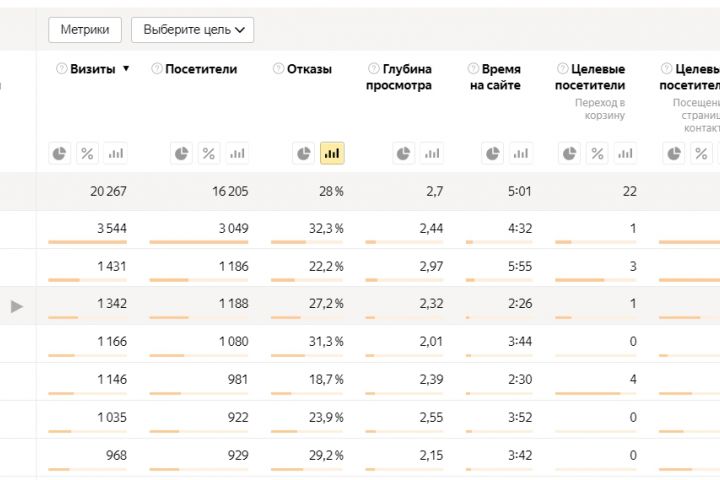
Task: Click pie chart icon under Отказы
Action: click(304, 153)
